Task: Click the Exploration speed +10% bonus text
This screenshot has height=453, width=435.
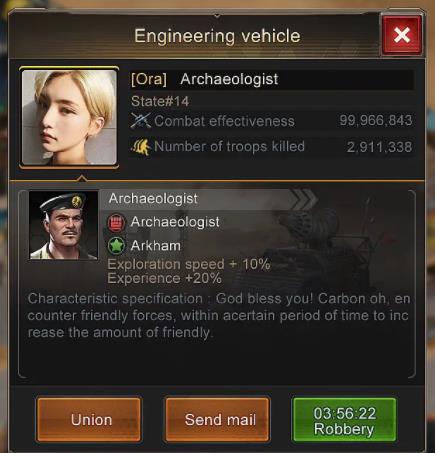Action: point(189,264)
